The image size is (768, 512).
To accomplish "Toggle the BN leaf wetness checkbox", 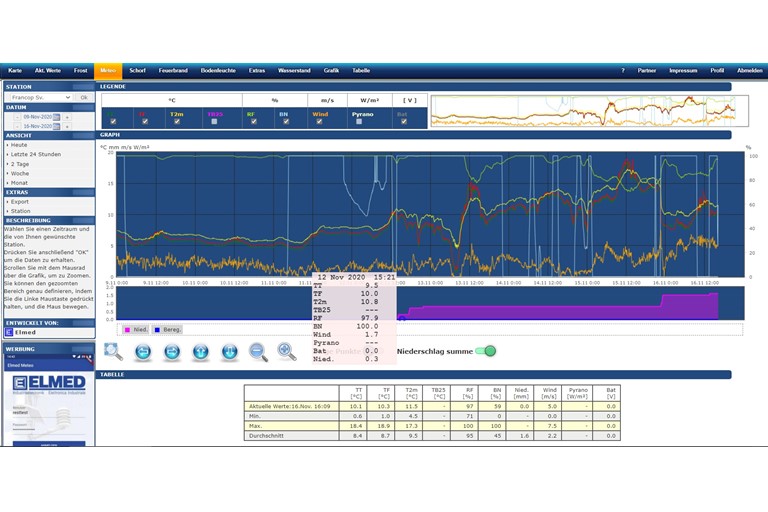I will pos(286,122).
